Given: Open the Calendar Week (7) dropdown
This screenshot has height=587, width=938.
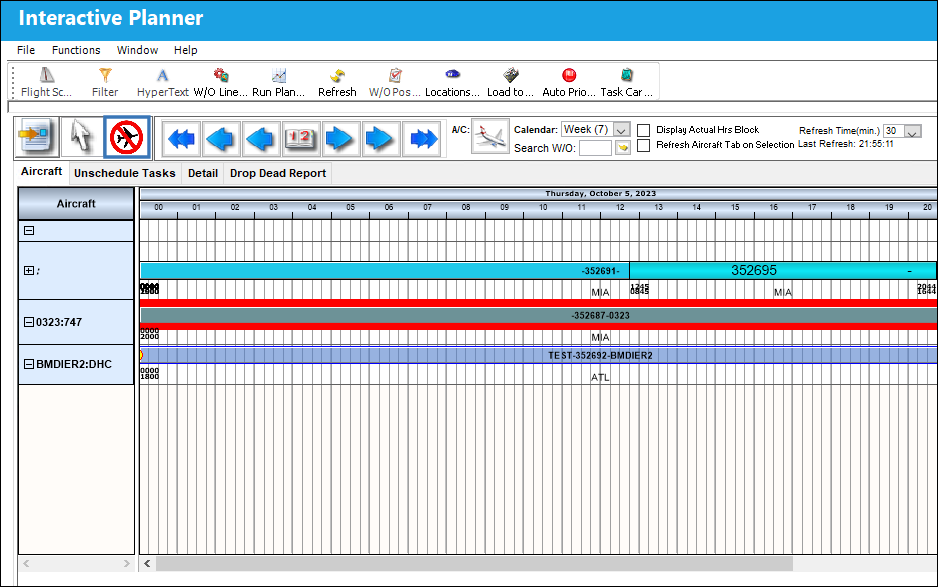Looking at the screenshot, I should 622,130.
